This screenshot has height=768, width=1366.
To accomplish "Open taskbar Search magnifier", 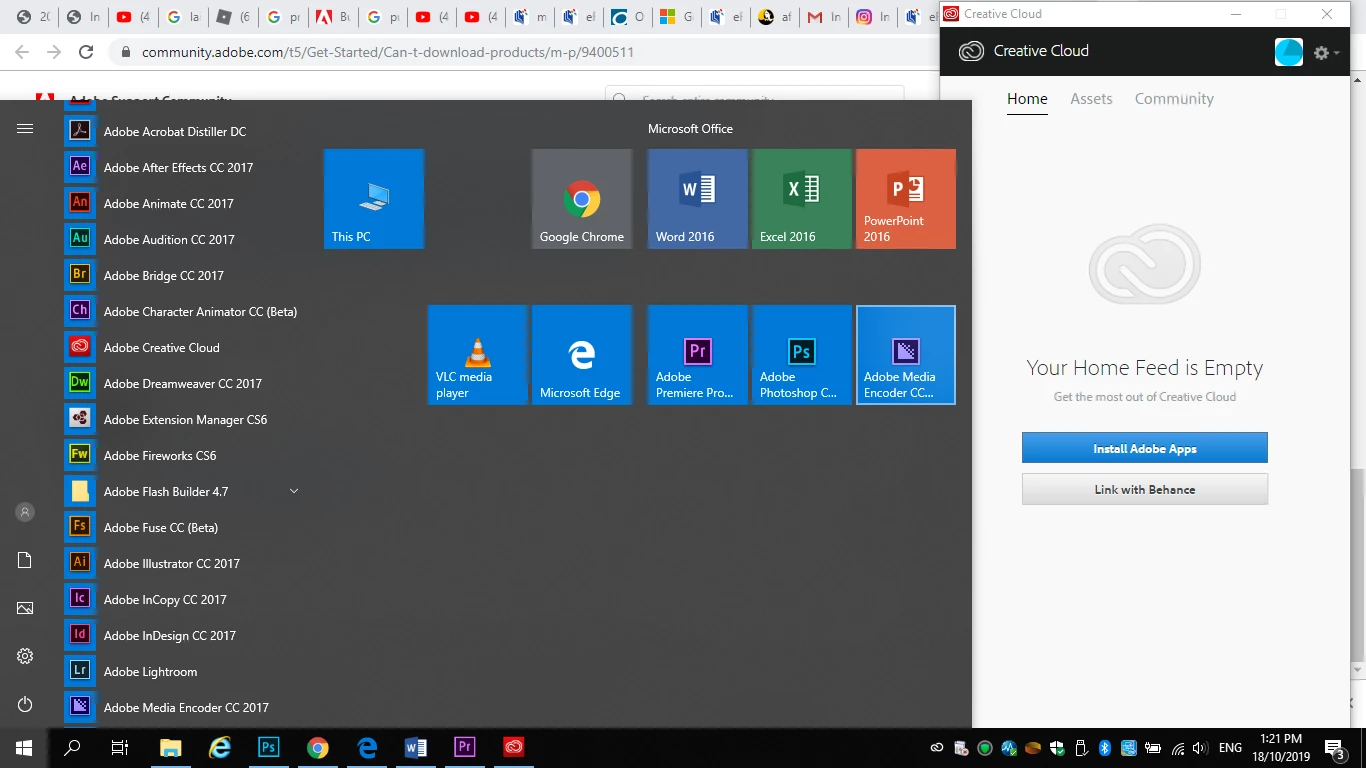I will pos(72,747).
